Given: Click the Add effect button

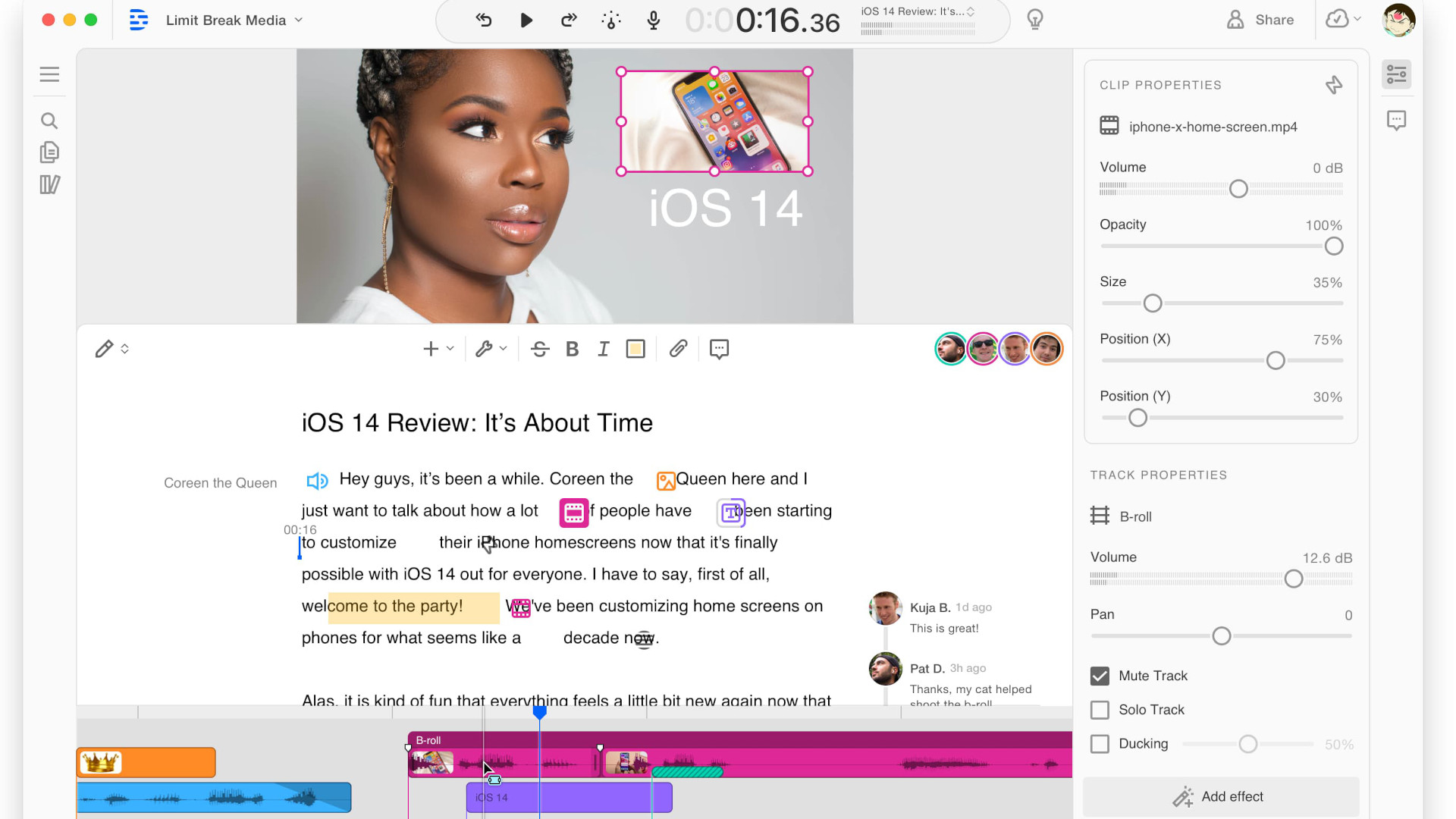Looking at the screenshot, I should tap(1220, 797).
